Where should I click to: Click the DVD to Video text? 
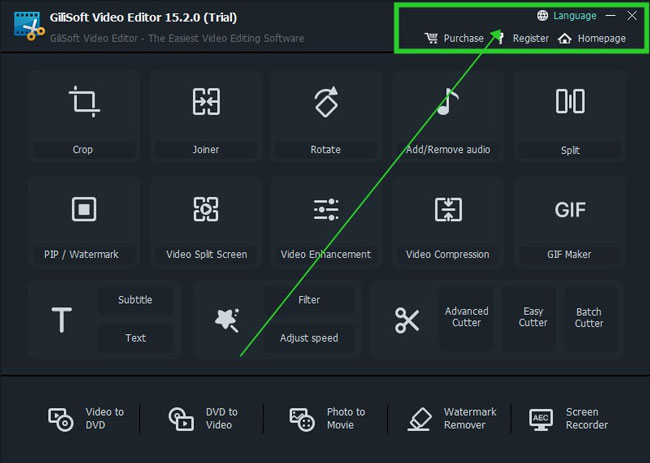click(x=221, y=418)
